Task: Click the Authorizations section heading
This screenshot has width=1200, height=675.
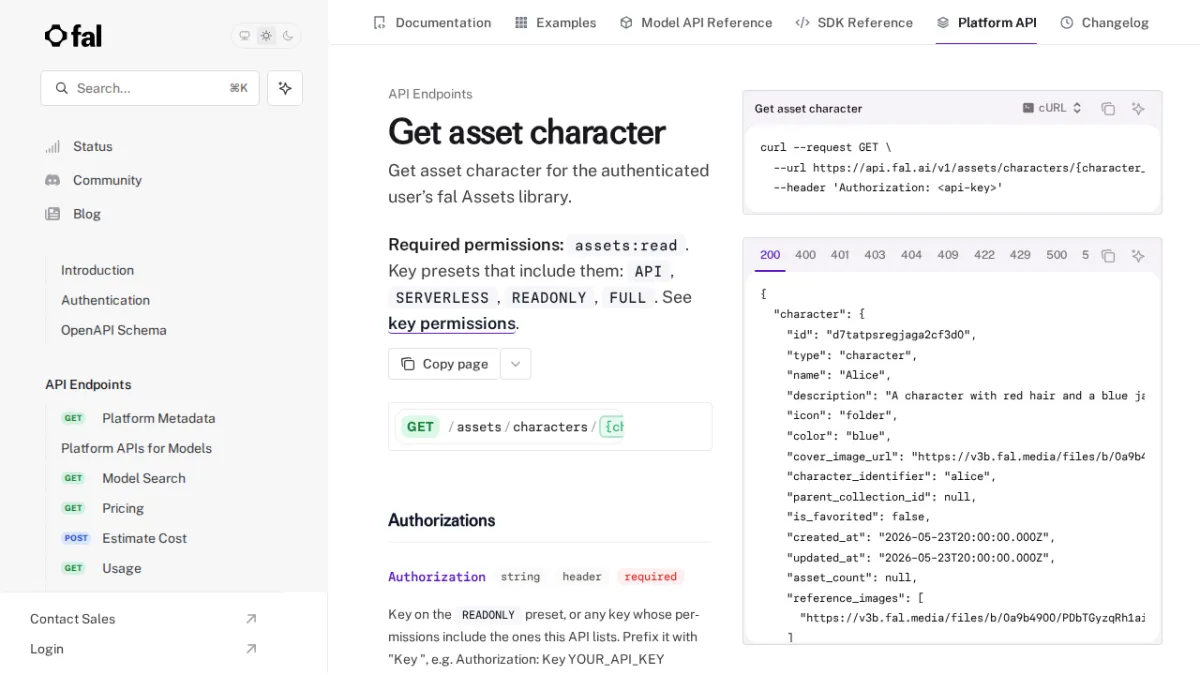Action: (442, 520)
